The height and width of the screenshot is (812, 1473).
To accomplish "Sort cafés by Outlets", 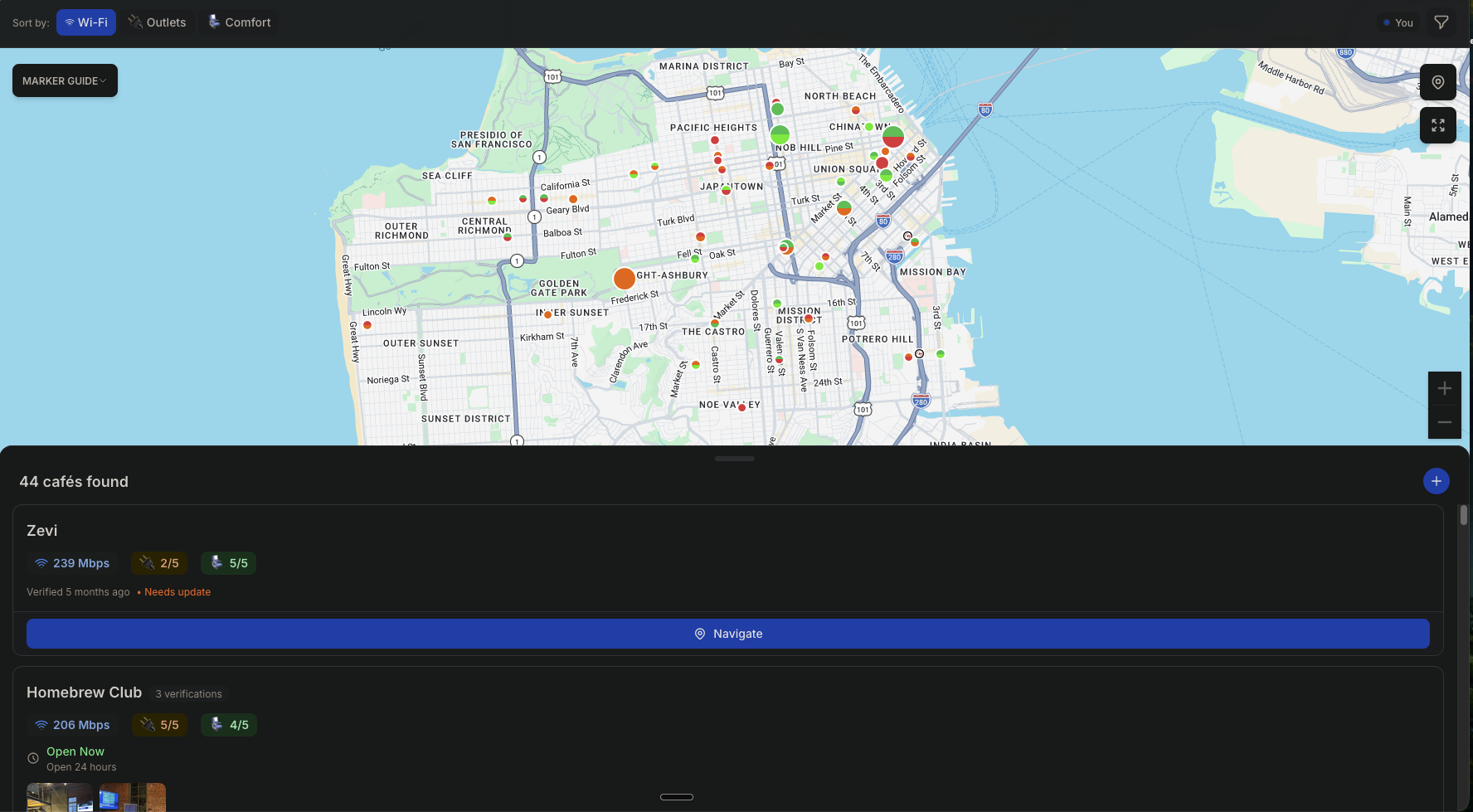I will 157,22.
